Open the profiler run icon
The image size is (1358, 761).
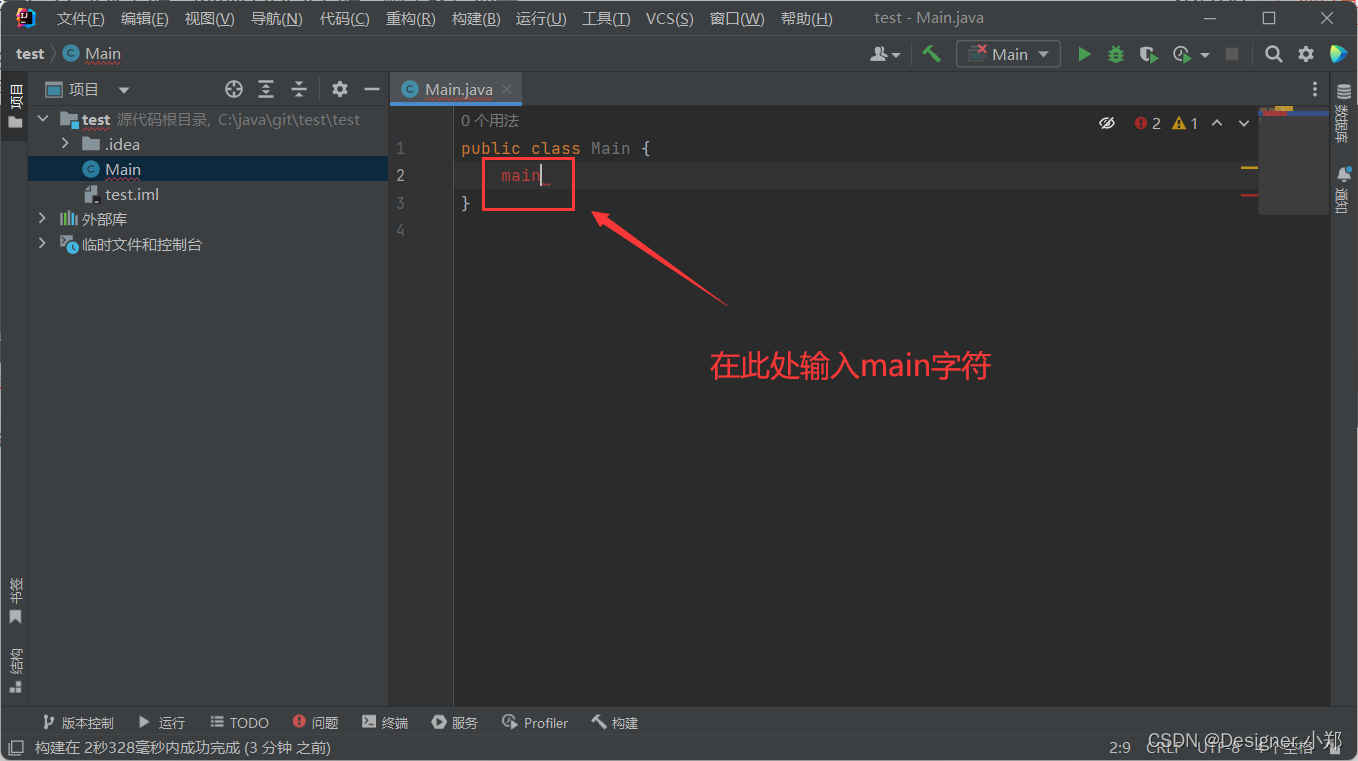pyautogui.click(x=1182, y=54)
